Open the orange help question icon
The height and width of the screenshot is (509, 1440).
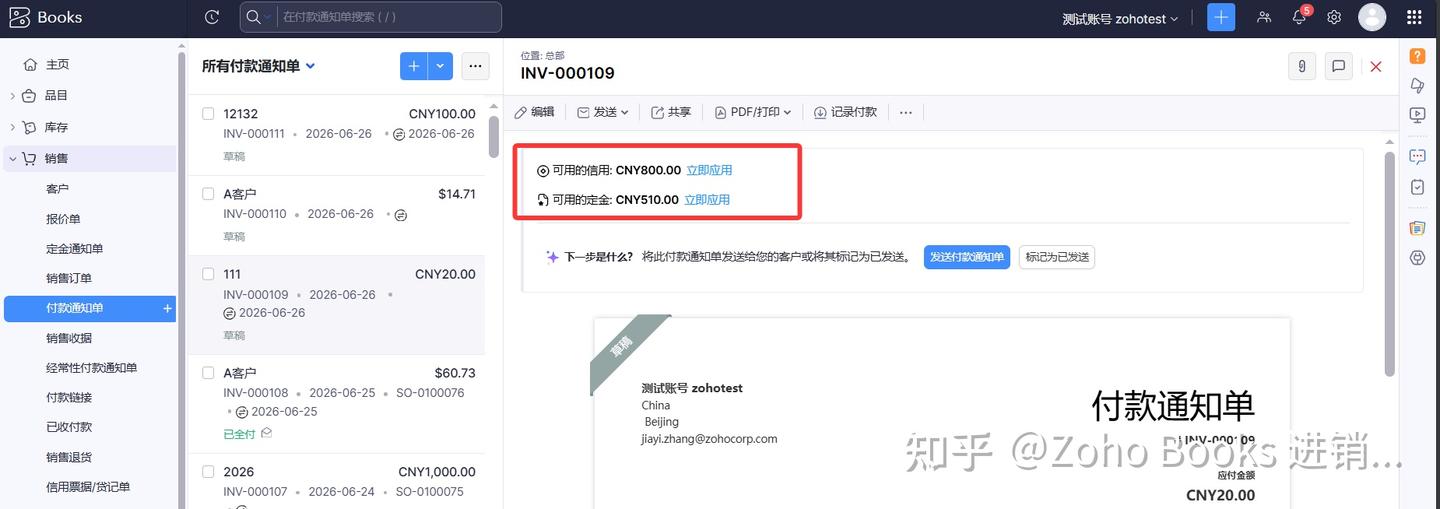click(x=1417, y=56)
